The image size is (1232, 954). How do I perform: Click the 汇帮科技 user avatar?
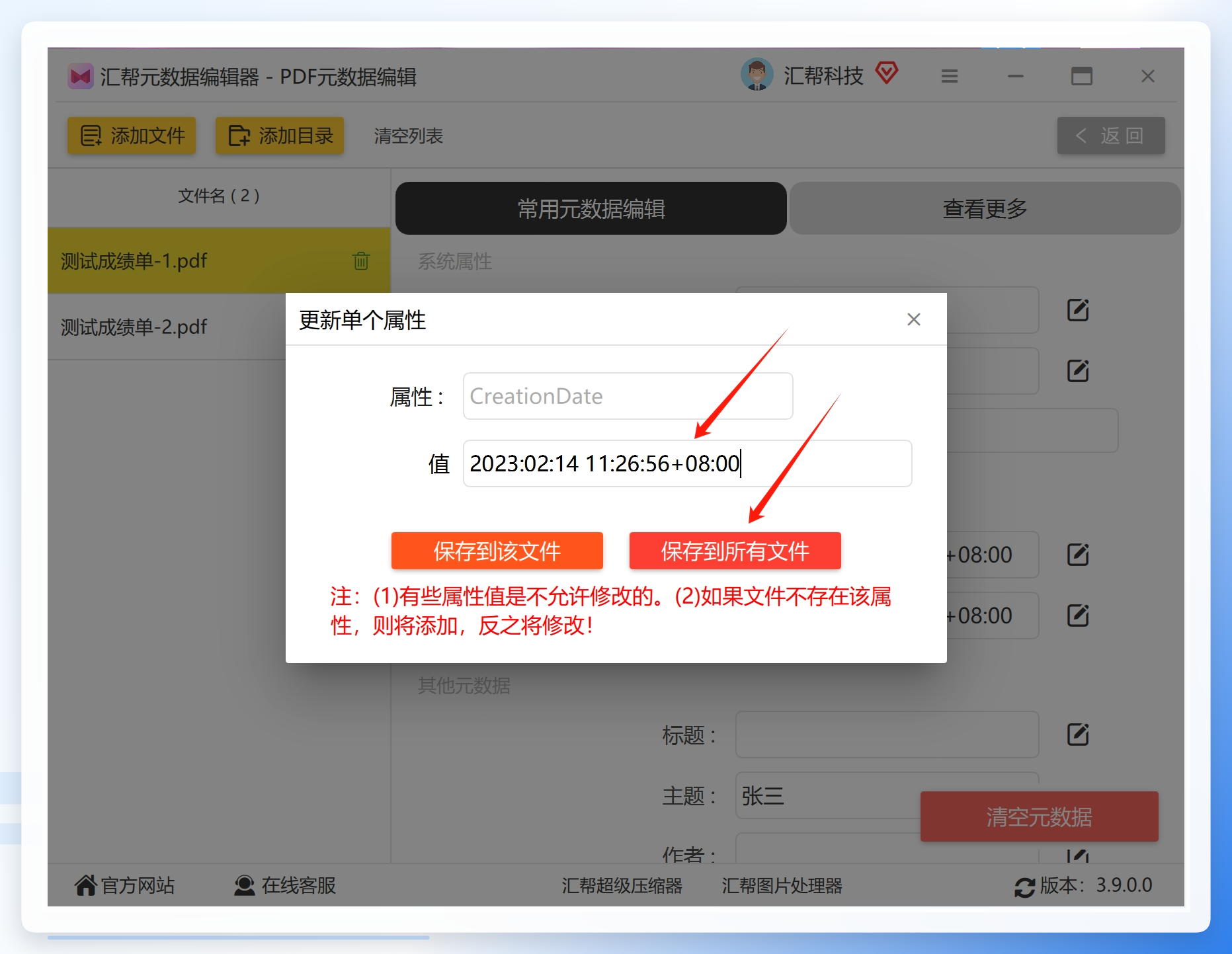(757, 74)
